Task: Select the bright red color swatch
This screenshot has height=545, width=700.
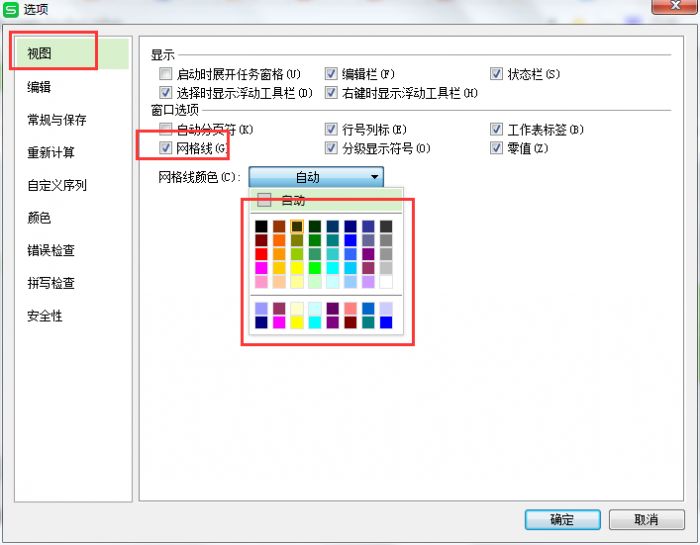Action: pos(261,254)
